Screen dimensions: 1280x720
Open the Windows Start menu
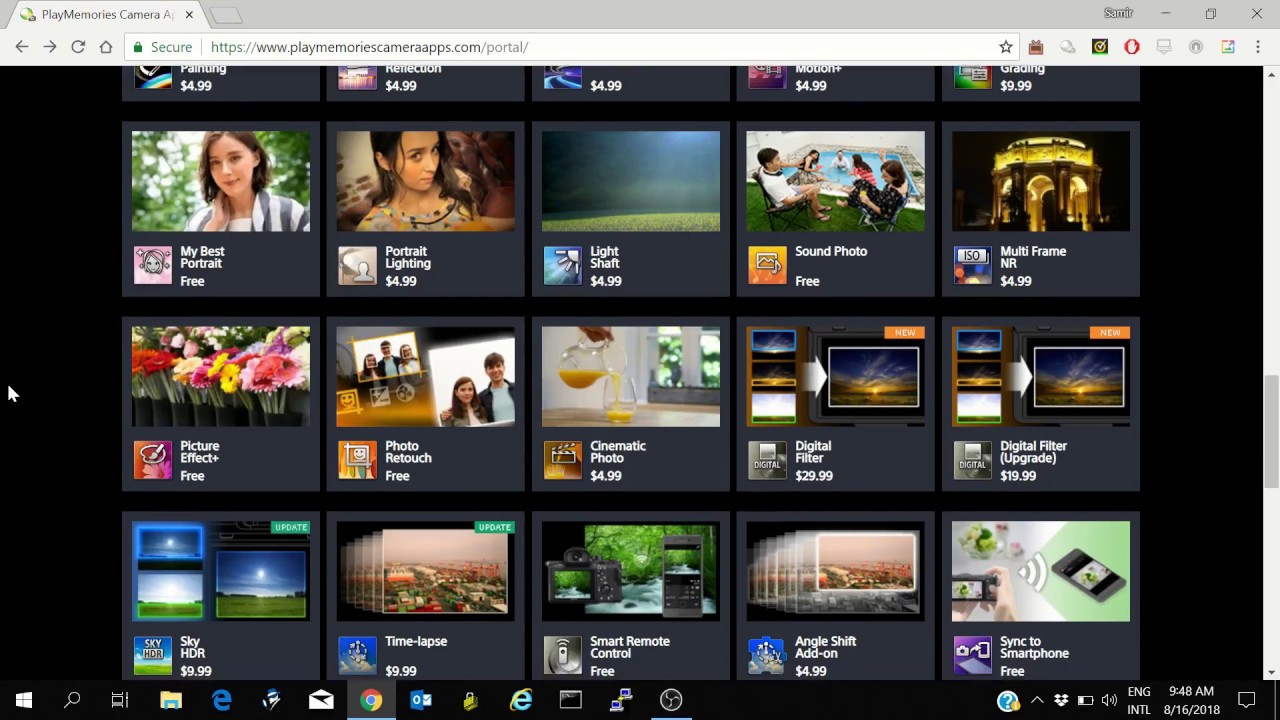point(24,700)
